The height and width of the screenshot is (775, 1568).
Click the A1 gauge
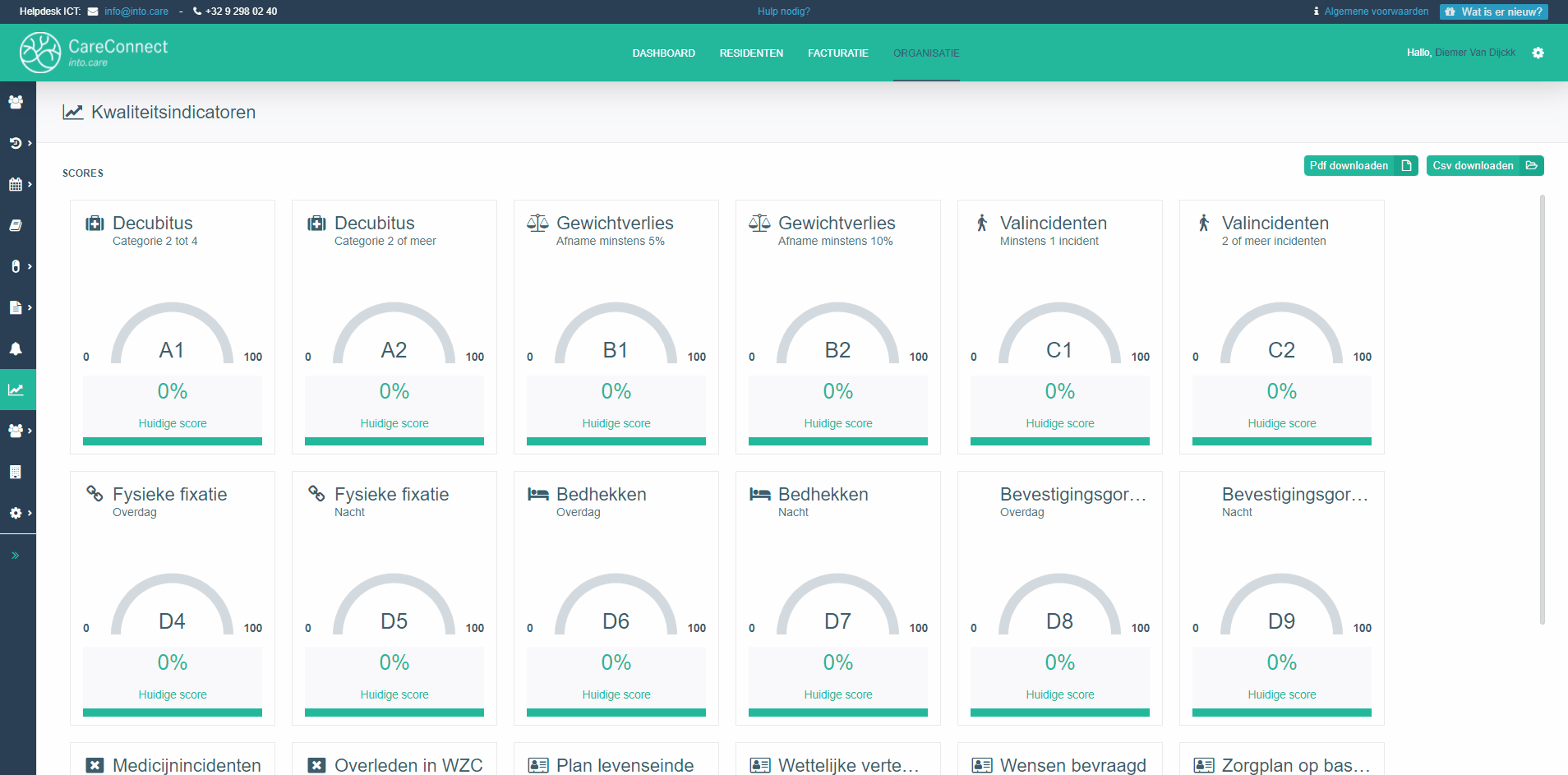point(172,333)
